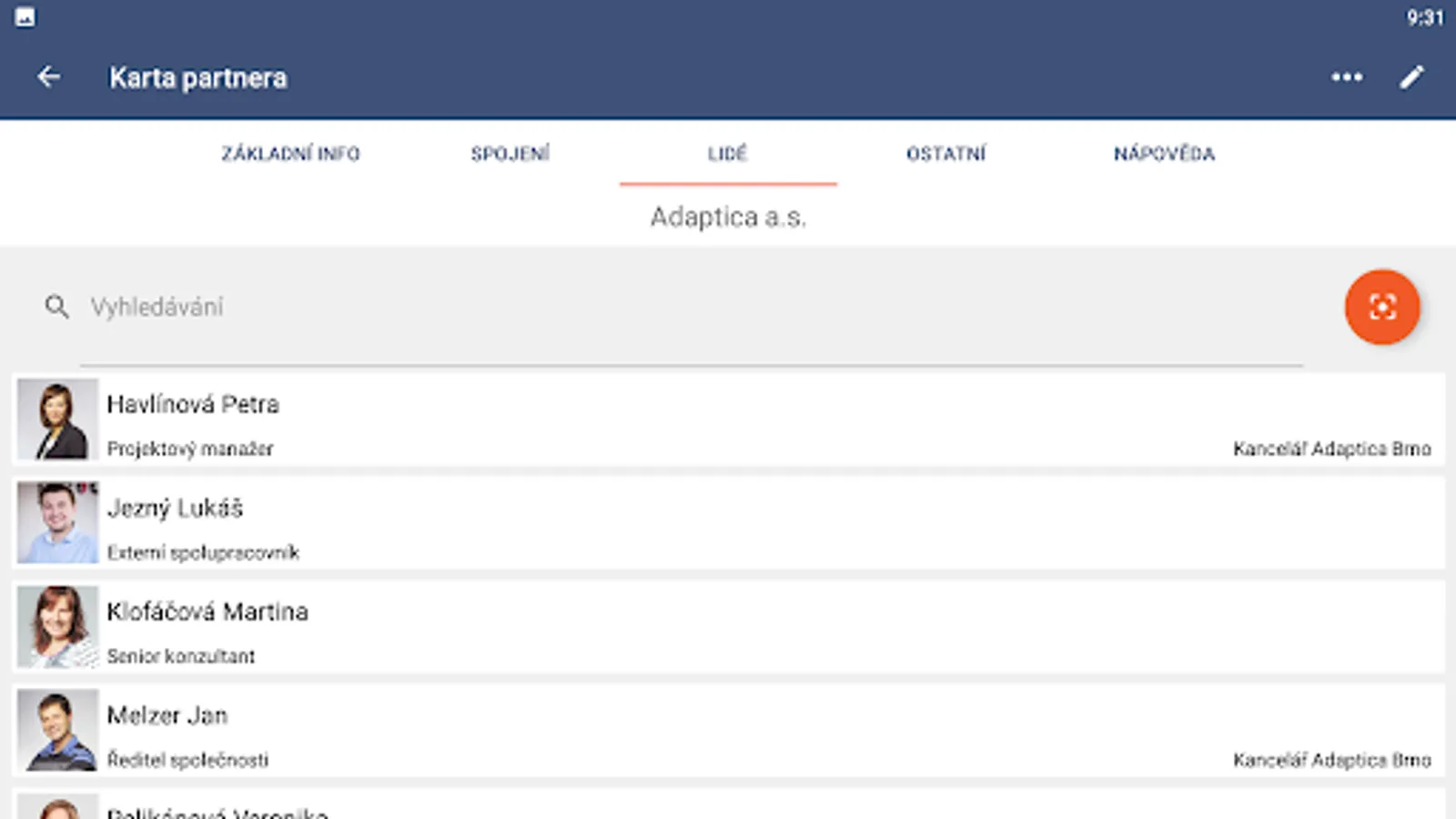This screenshot has width=1456, height=819.
Task: Open Klofáčová Martina's photo
Action: point(57,627)
